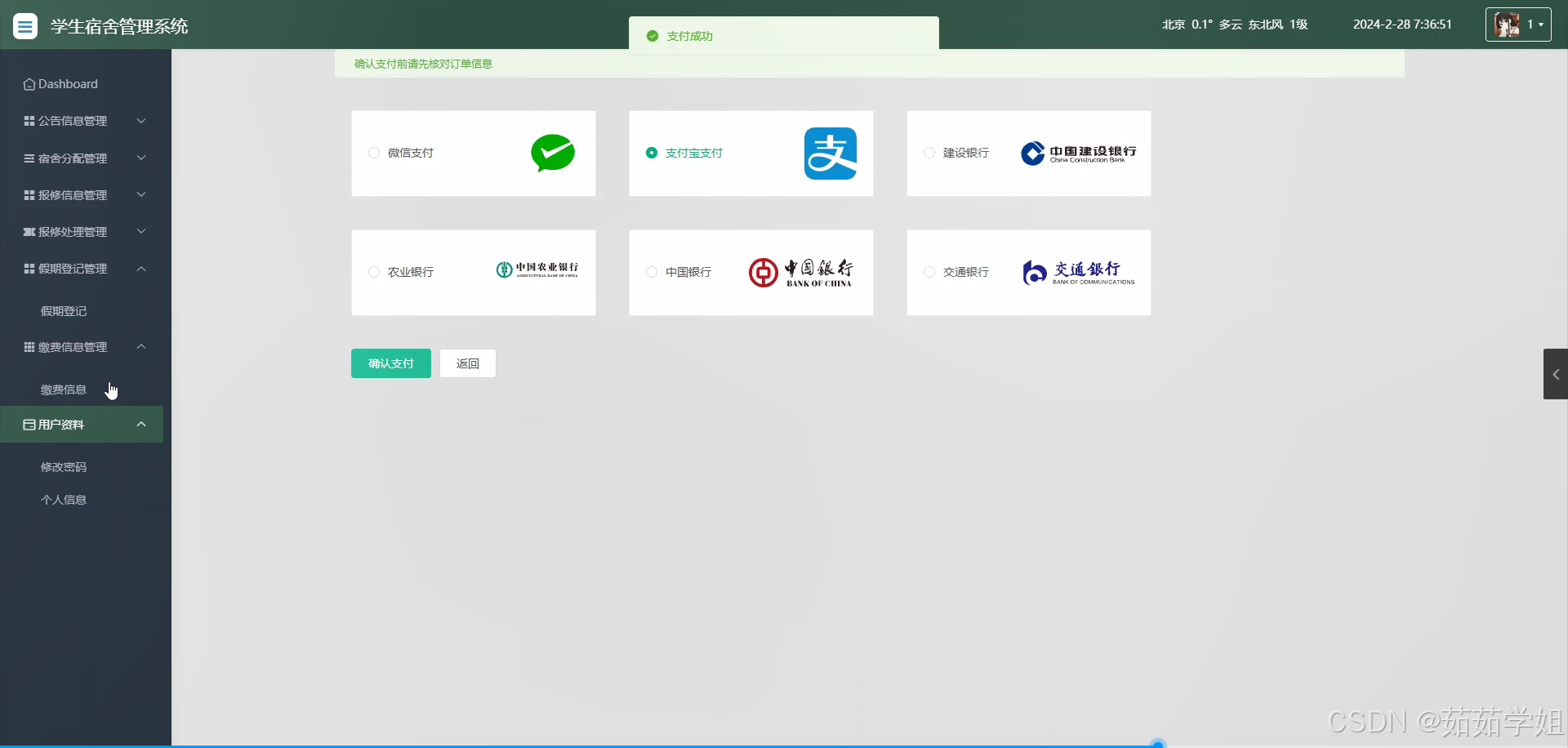Viewport: 1568px width, 748px height.
Task: Click the 微信支付 label text
Action: coord(411,153)
